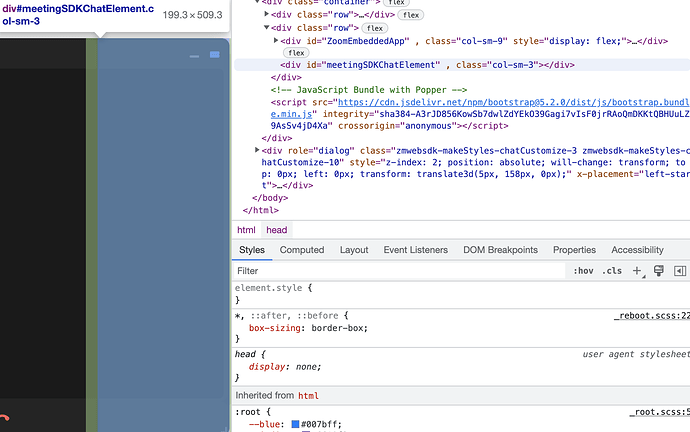Add a new style rule with plus icon
690x432 pixels.
[x=637, y=271]
